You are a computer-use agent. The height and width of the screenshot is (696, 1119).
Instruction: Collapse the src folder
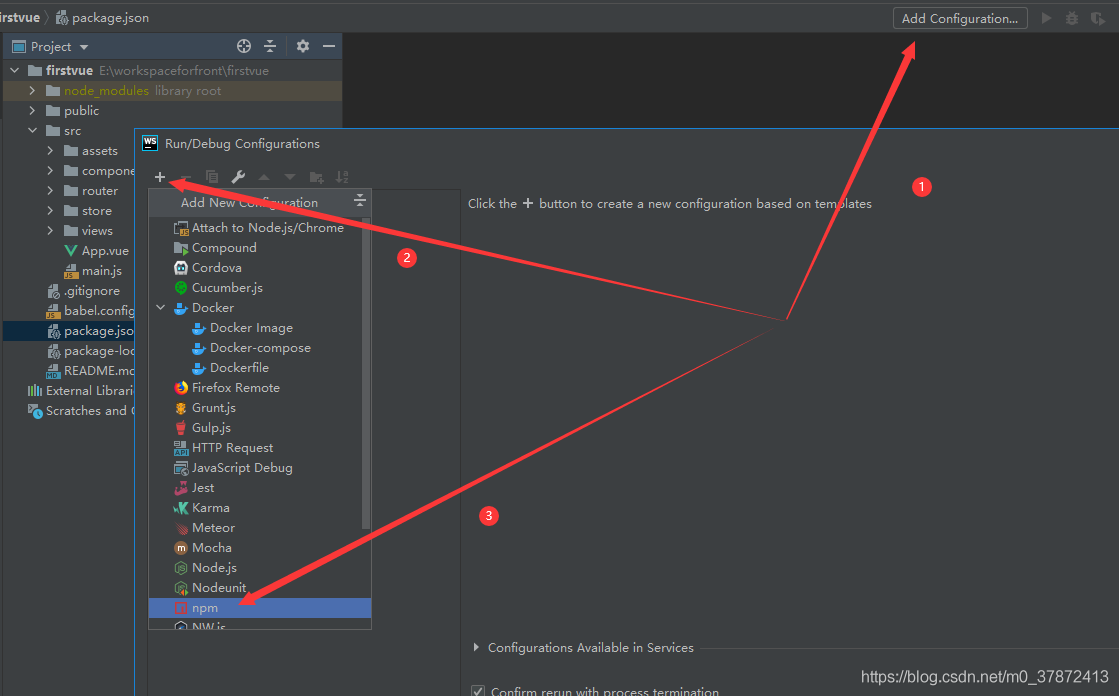[x=33, y=131]
